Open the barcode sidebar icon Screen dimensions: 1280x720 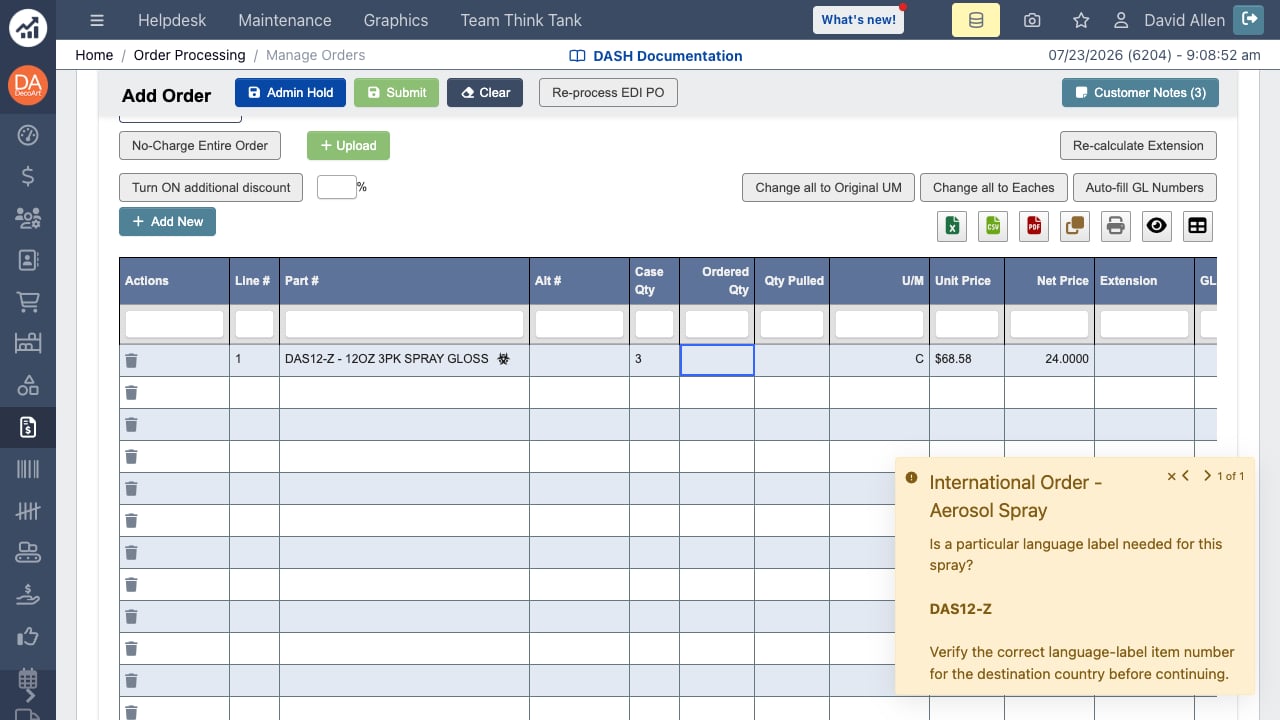[28, 469]
